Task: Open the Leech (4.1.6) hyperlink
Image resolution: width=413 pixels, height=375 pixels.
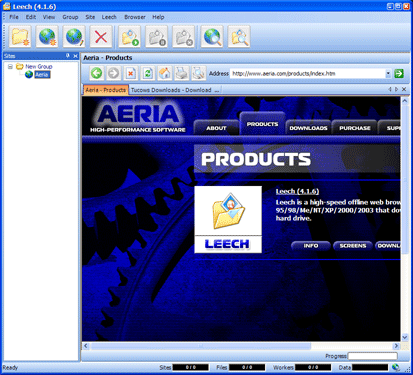Action: 297,191
